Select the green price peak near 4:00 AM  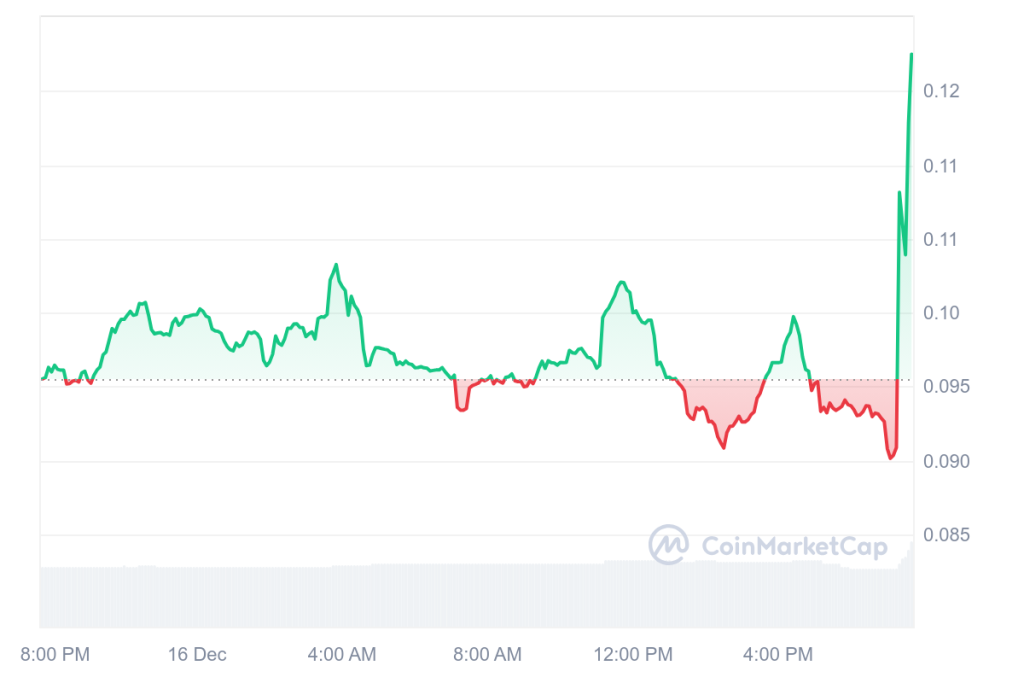(x=336, y=265)
